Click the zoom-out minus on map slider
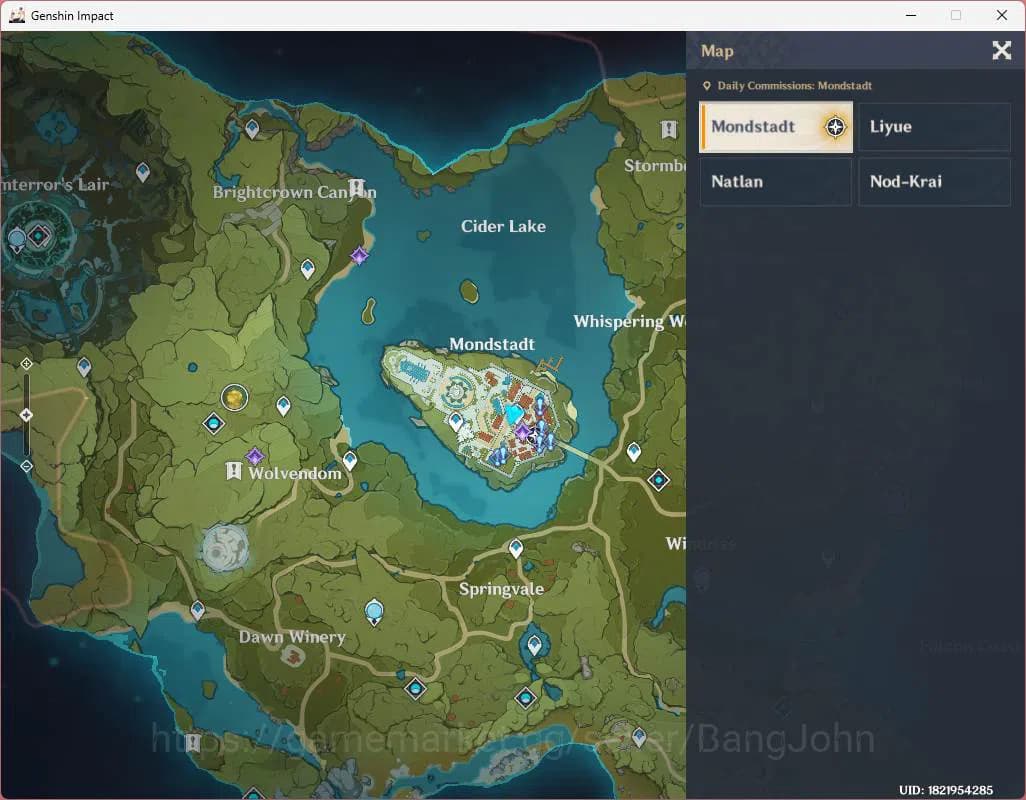Image resolution: width=1026 pixels, height=800 pixels. pos(26,466)
